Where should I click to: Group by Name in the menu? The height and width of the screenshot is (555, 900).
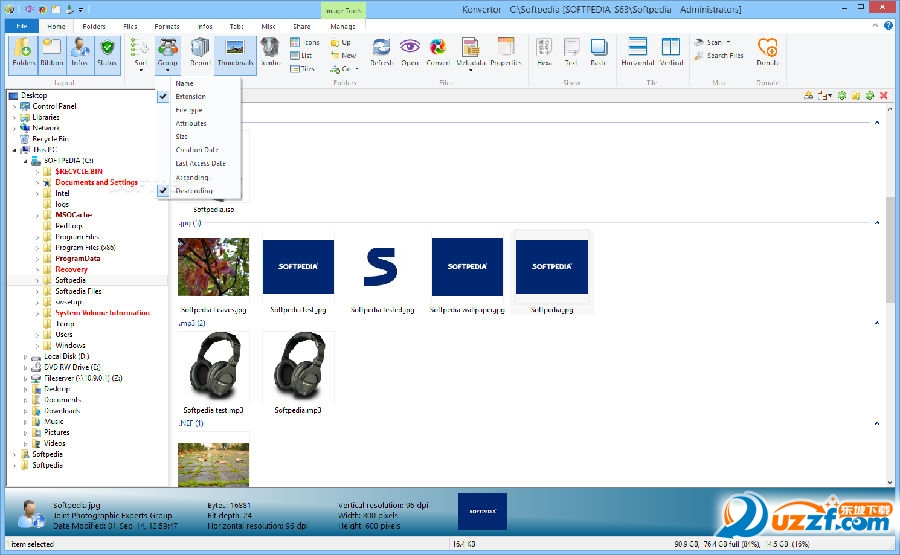(x=198, y=83)
